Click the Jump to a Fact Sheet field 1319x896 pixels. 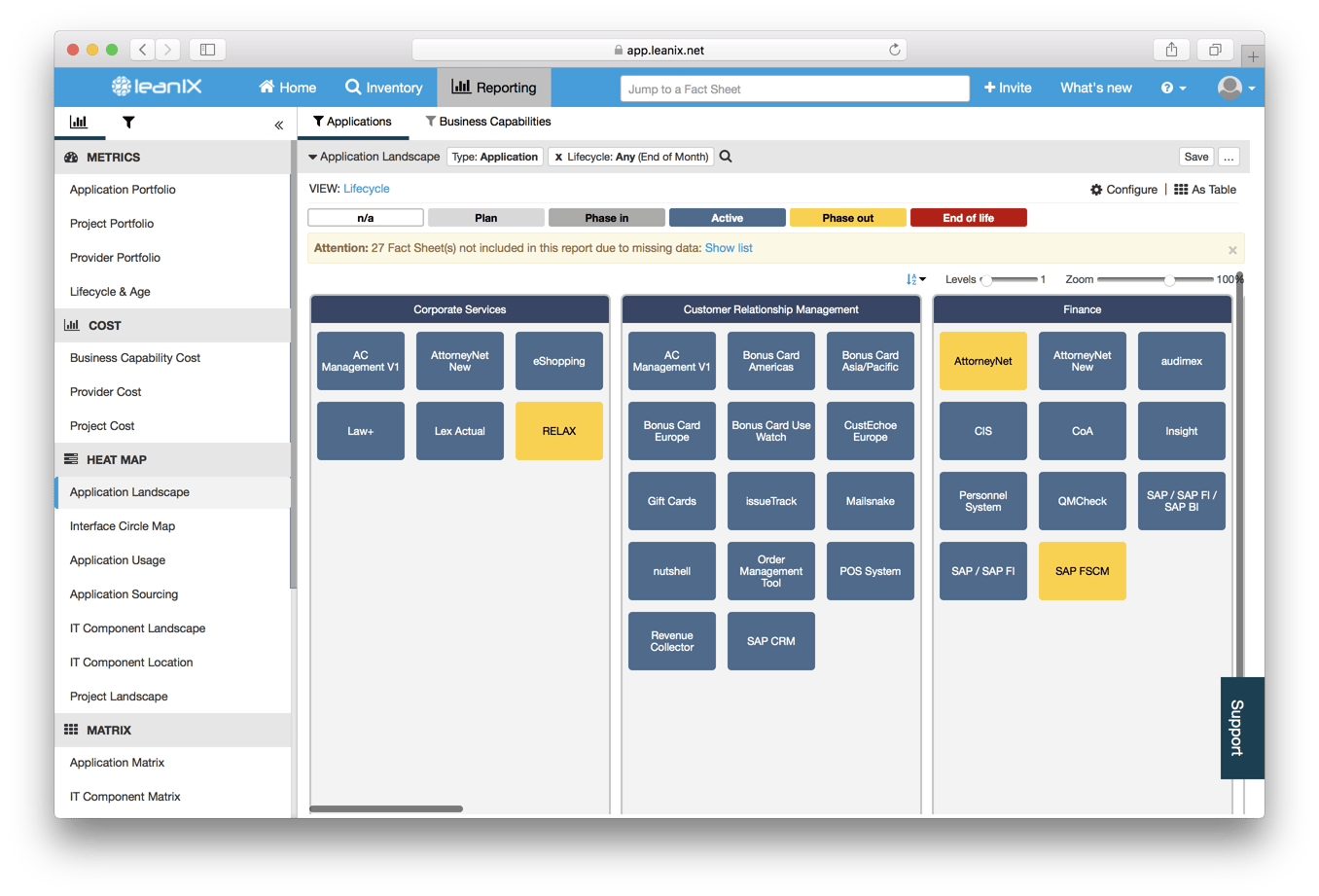tap(794, 88)
